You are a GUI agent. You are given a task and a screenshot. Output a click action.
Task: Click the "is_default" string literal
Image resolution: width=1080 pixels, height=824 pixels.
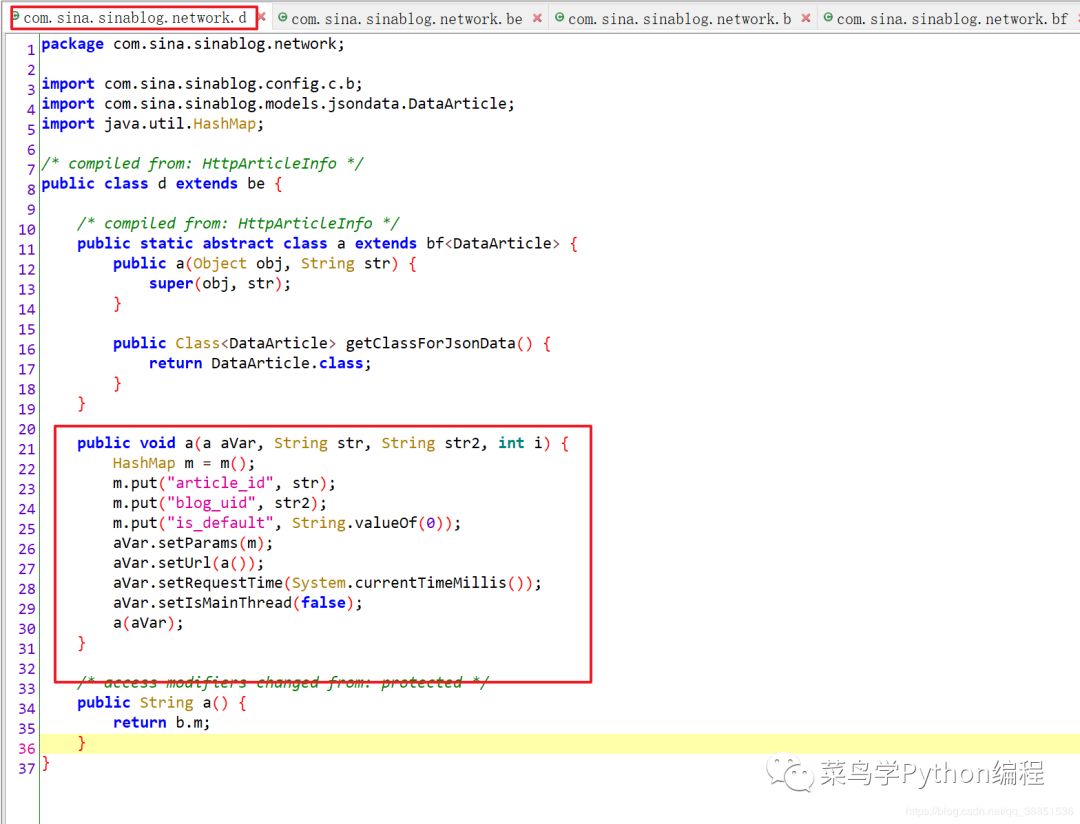(220, 524)
